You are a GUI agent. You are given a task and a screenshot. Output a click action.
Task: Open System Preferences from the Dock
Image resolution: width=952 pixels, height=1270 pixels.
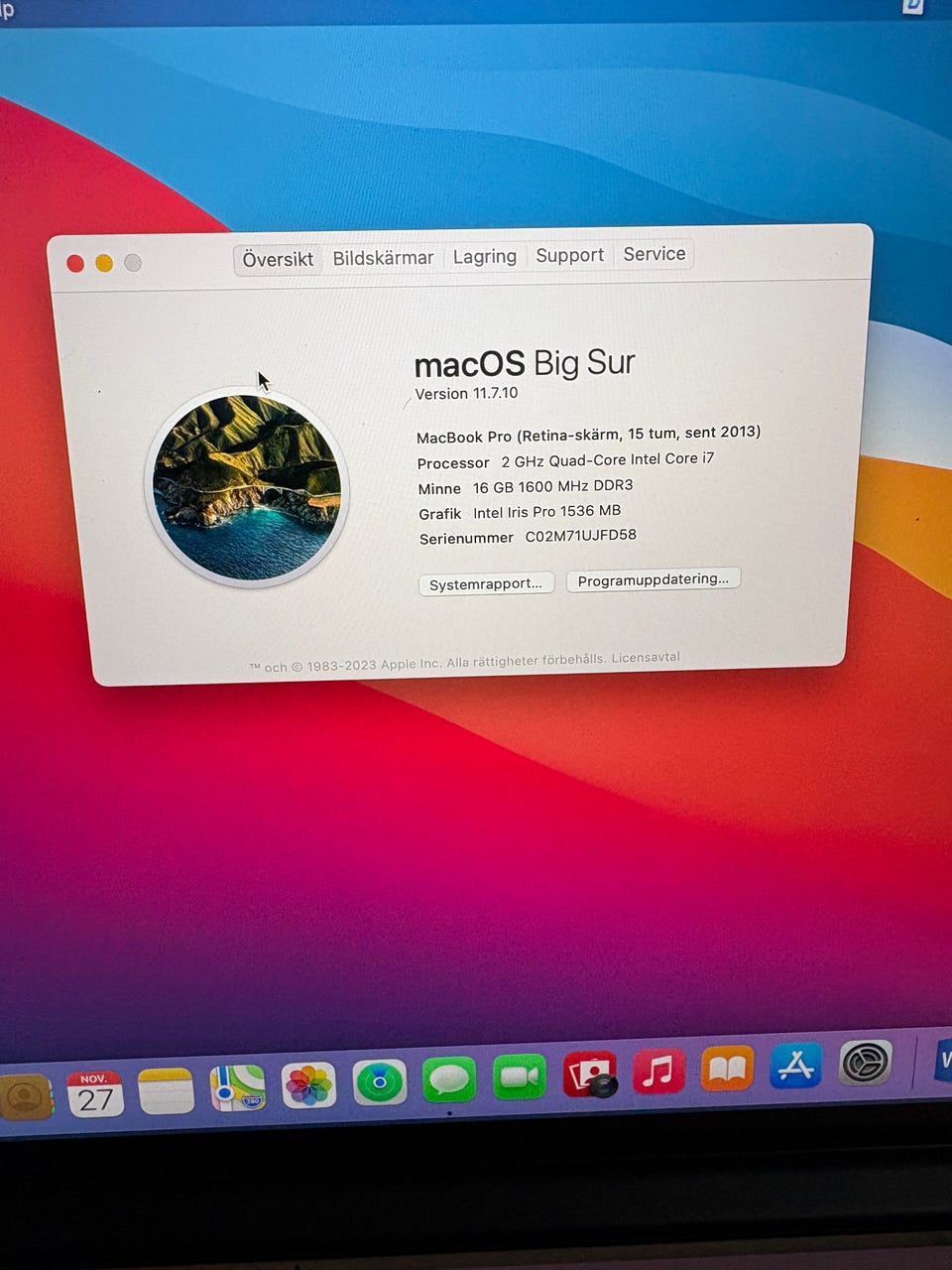866,1063
